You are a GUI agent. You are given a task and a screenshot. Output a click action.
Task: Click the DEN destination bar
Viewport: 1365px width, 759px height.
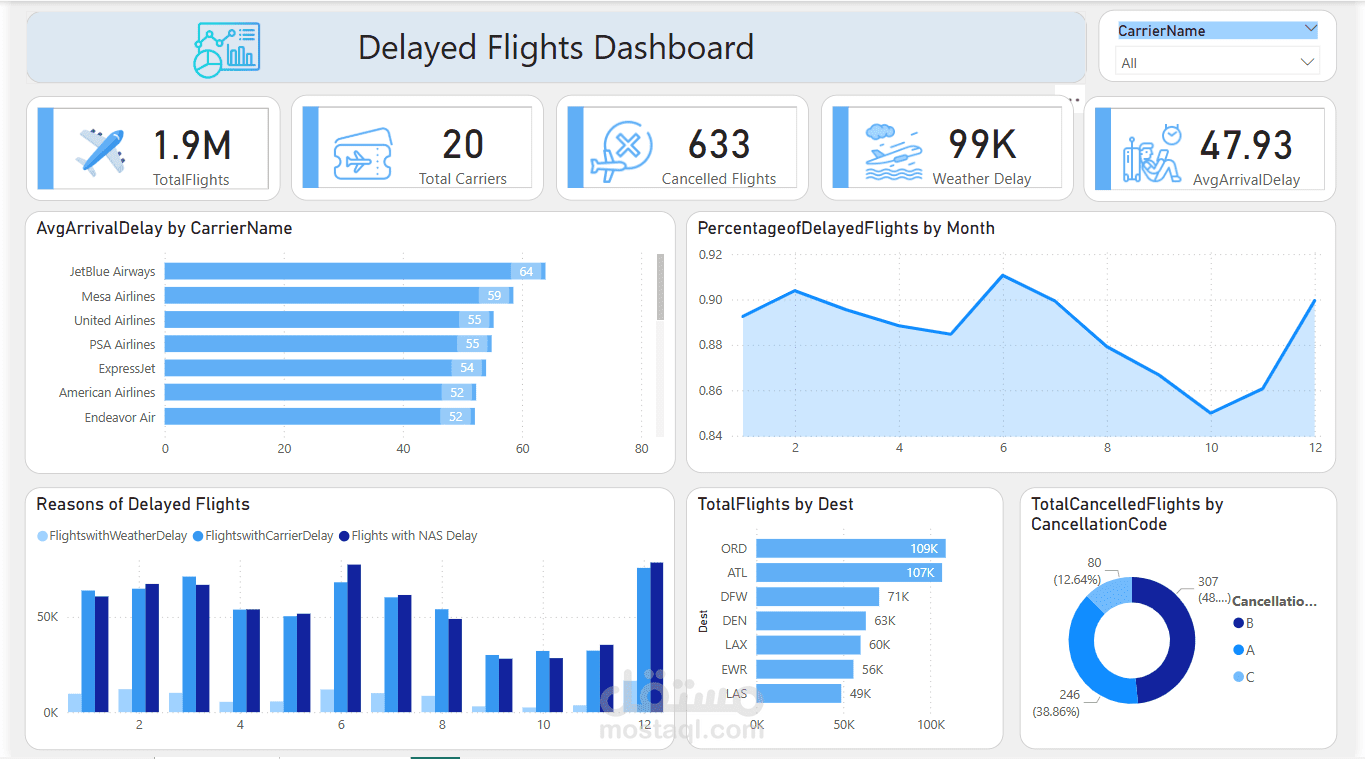811,620
